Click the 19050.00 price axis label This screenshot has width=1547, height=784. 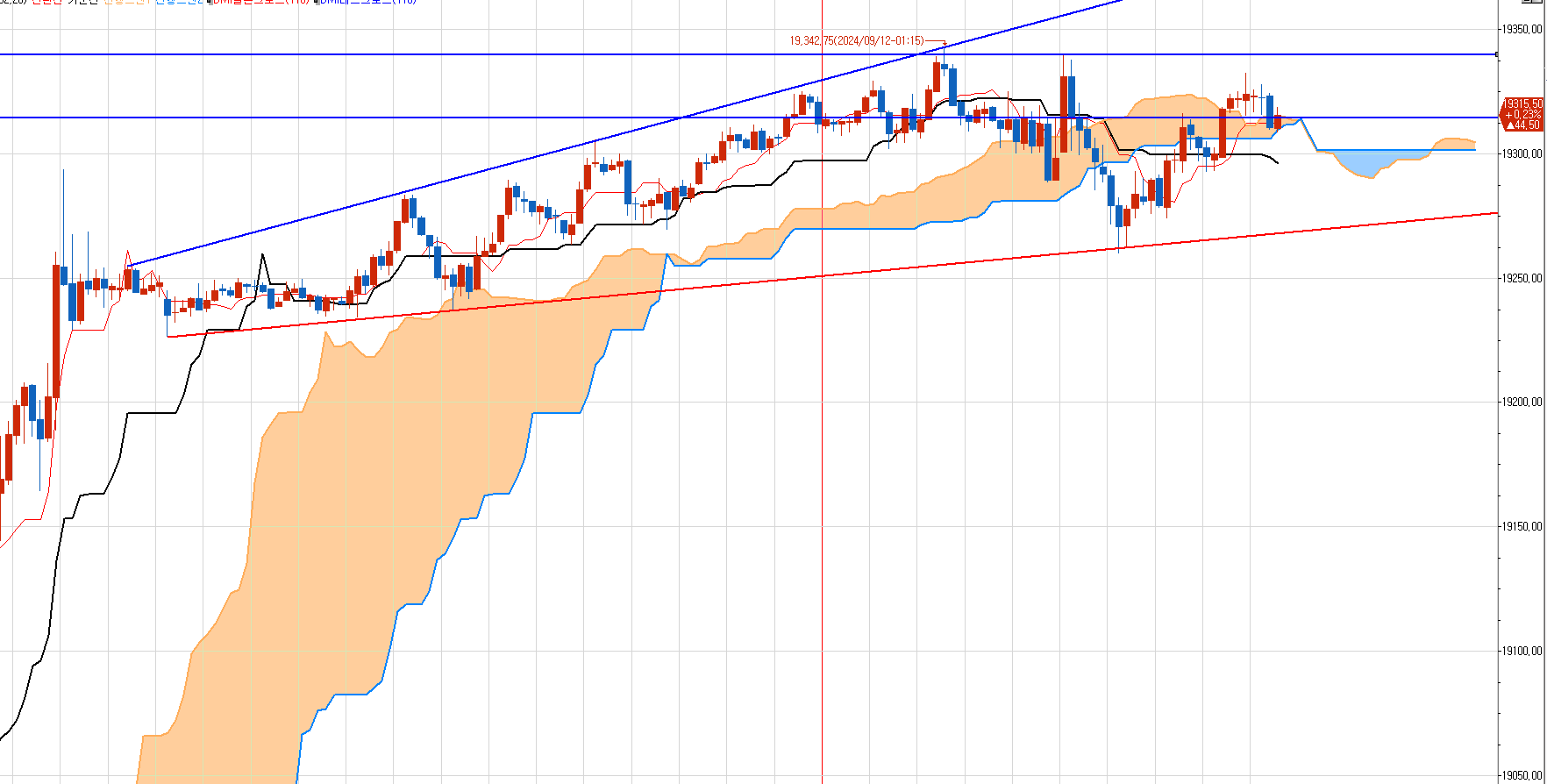(x=1522, y=775)
